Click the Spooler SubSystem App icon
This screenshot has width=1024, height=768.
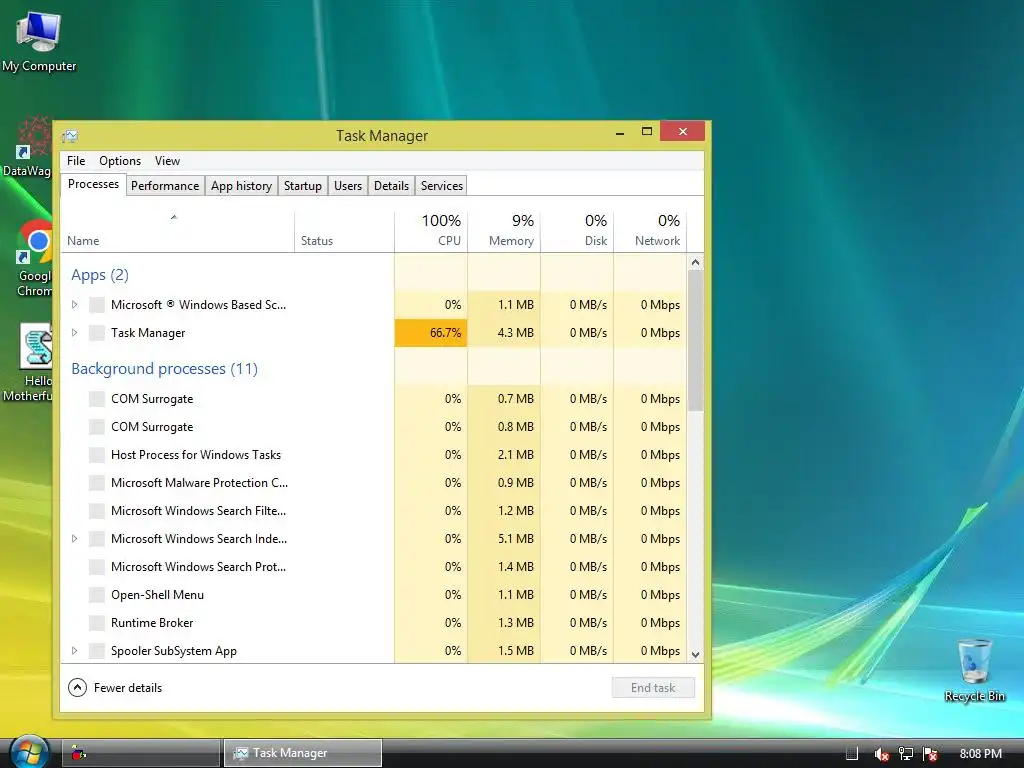click(97, 651)
